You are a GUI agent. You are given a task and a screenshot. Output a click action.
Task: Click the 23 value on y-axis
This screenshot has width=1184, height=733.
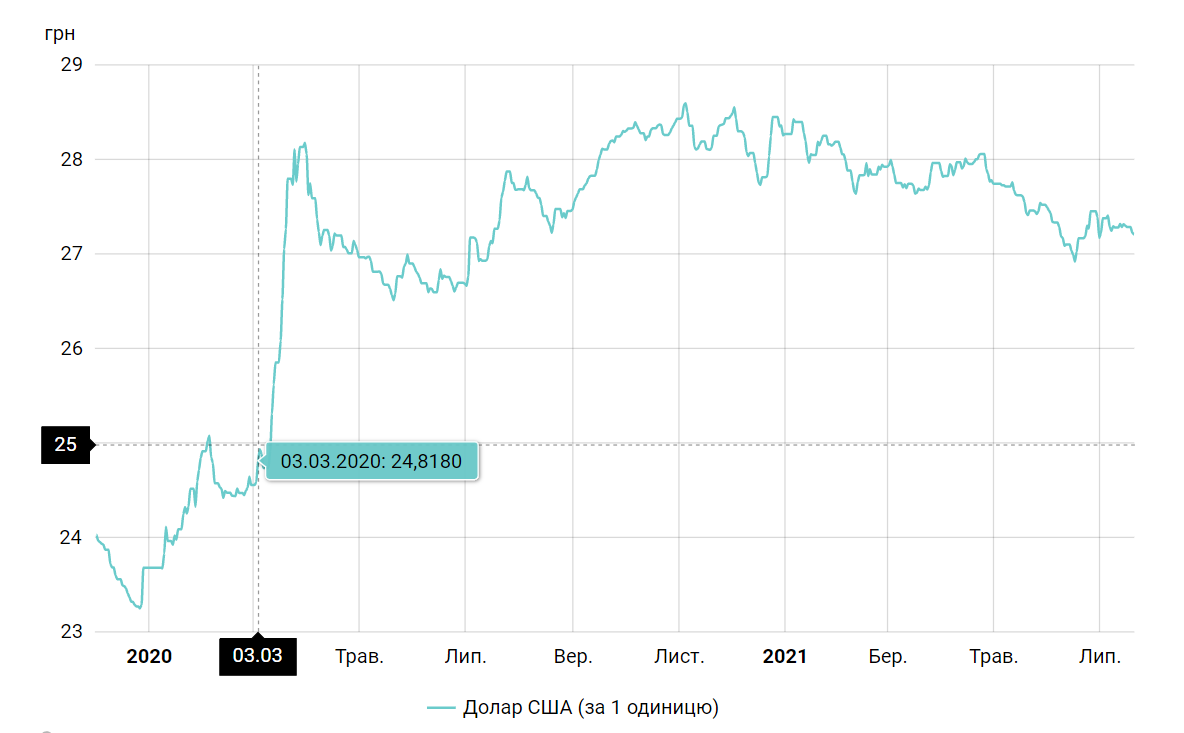pyautogui.click(x=72, y=632)
